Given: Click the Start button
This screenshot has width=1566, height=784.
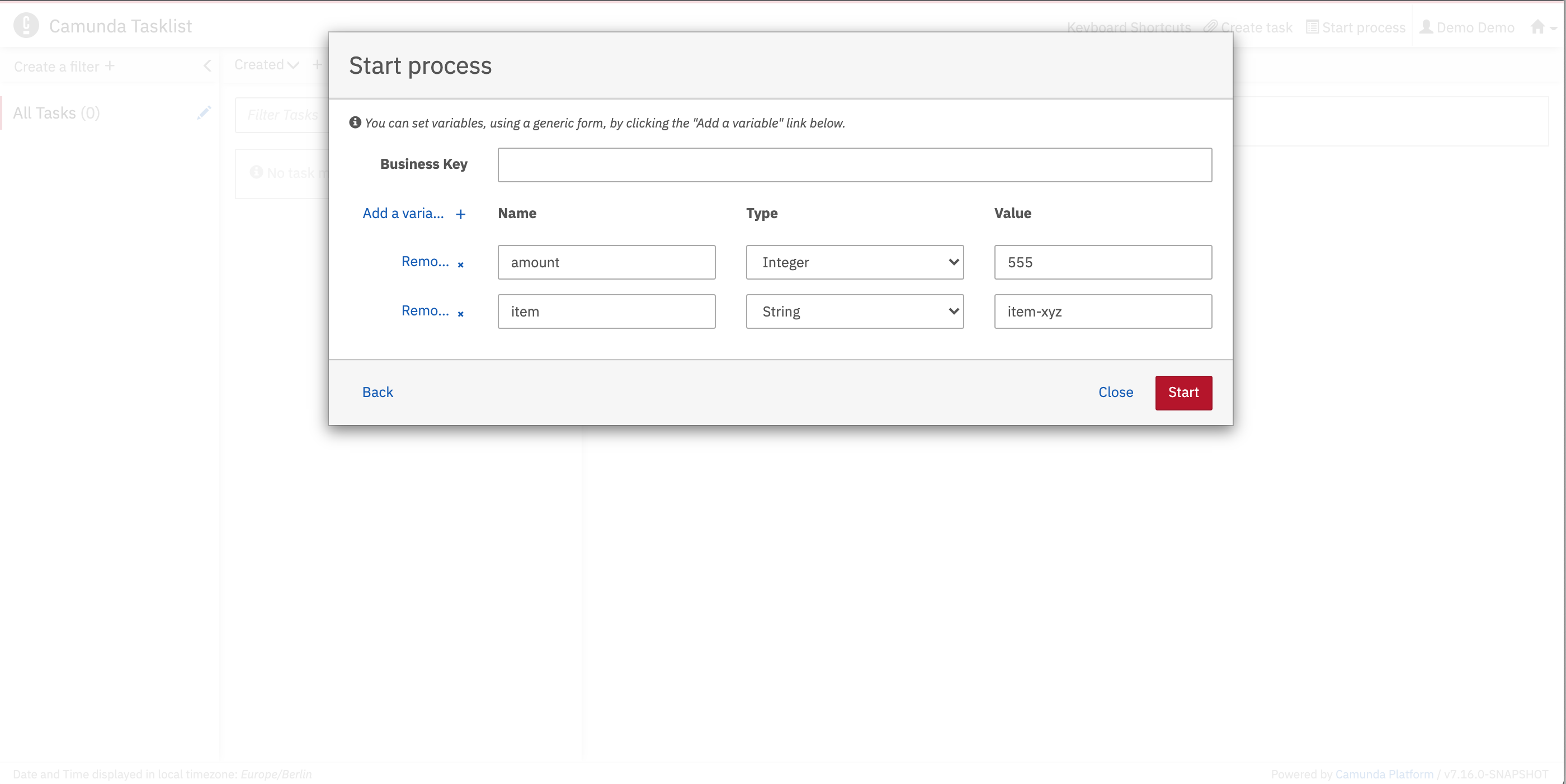Looking at the screenshot, I should coord(1183,392).
